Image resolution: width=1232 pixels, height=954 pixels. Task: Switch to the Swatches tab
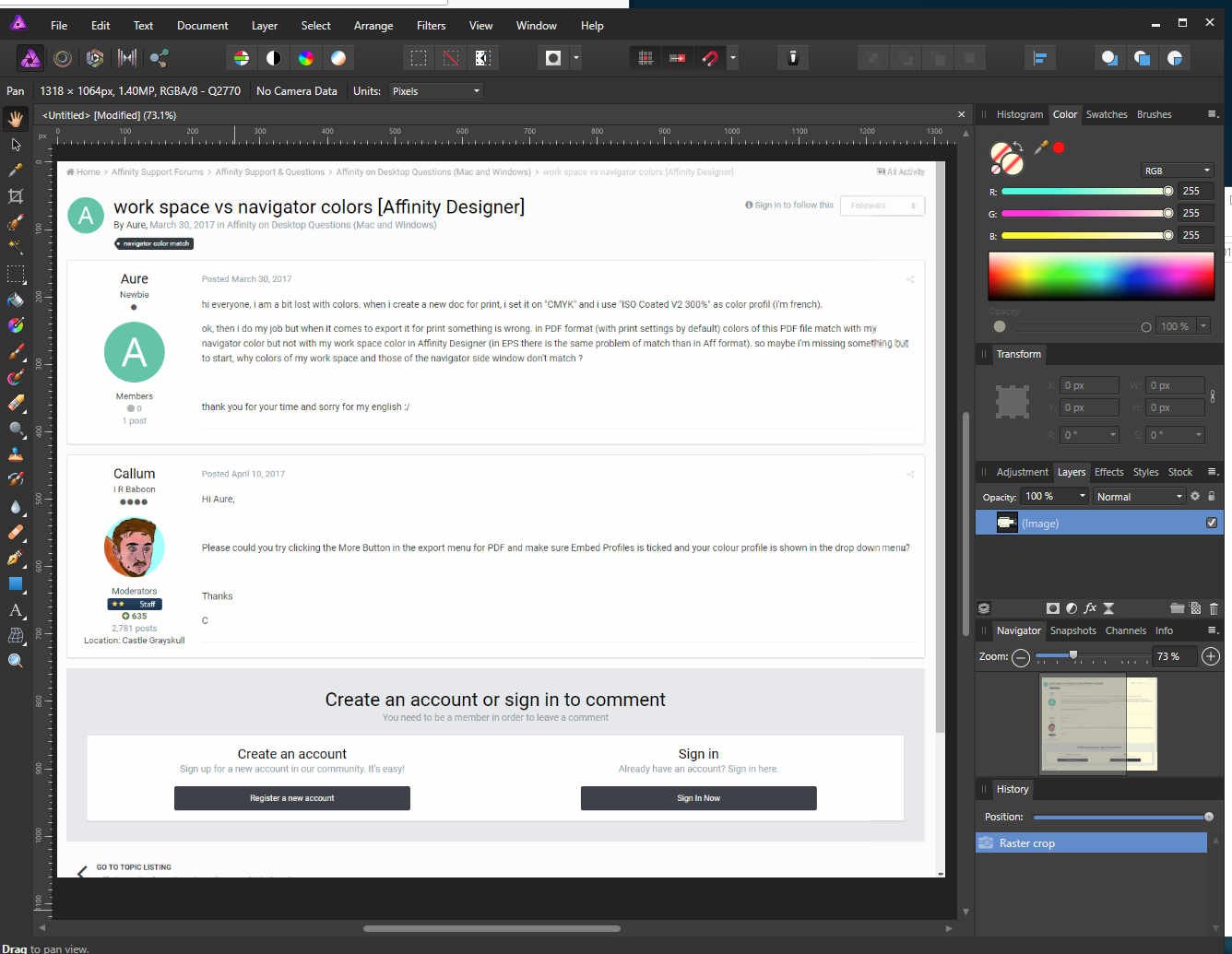click(1107, 114)
